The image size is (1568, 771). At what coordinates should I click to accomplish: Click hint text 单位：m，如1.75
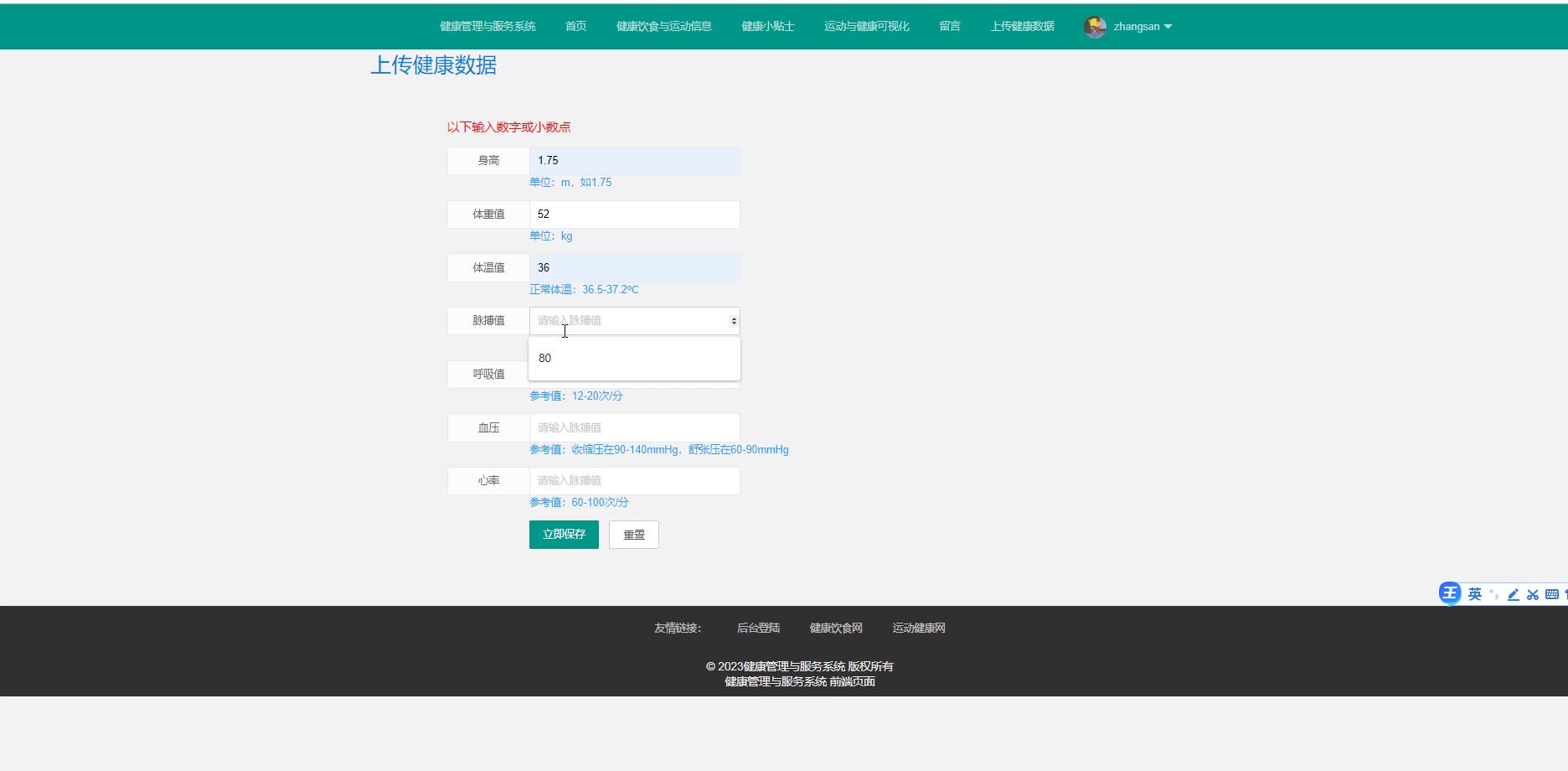pos(570,183)
